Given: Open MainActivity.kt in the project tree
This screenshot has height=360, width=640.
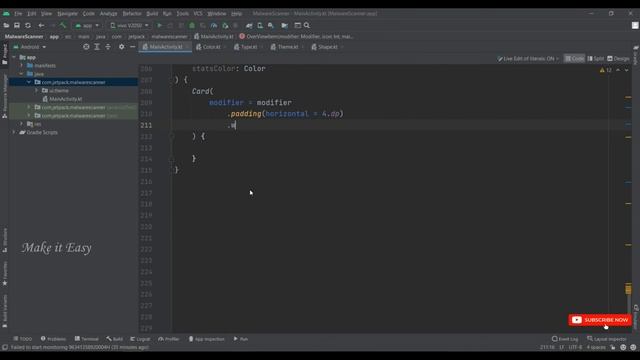Looking at the screenshot, I should click(x=65, y=99).
